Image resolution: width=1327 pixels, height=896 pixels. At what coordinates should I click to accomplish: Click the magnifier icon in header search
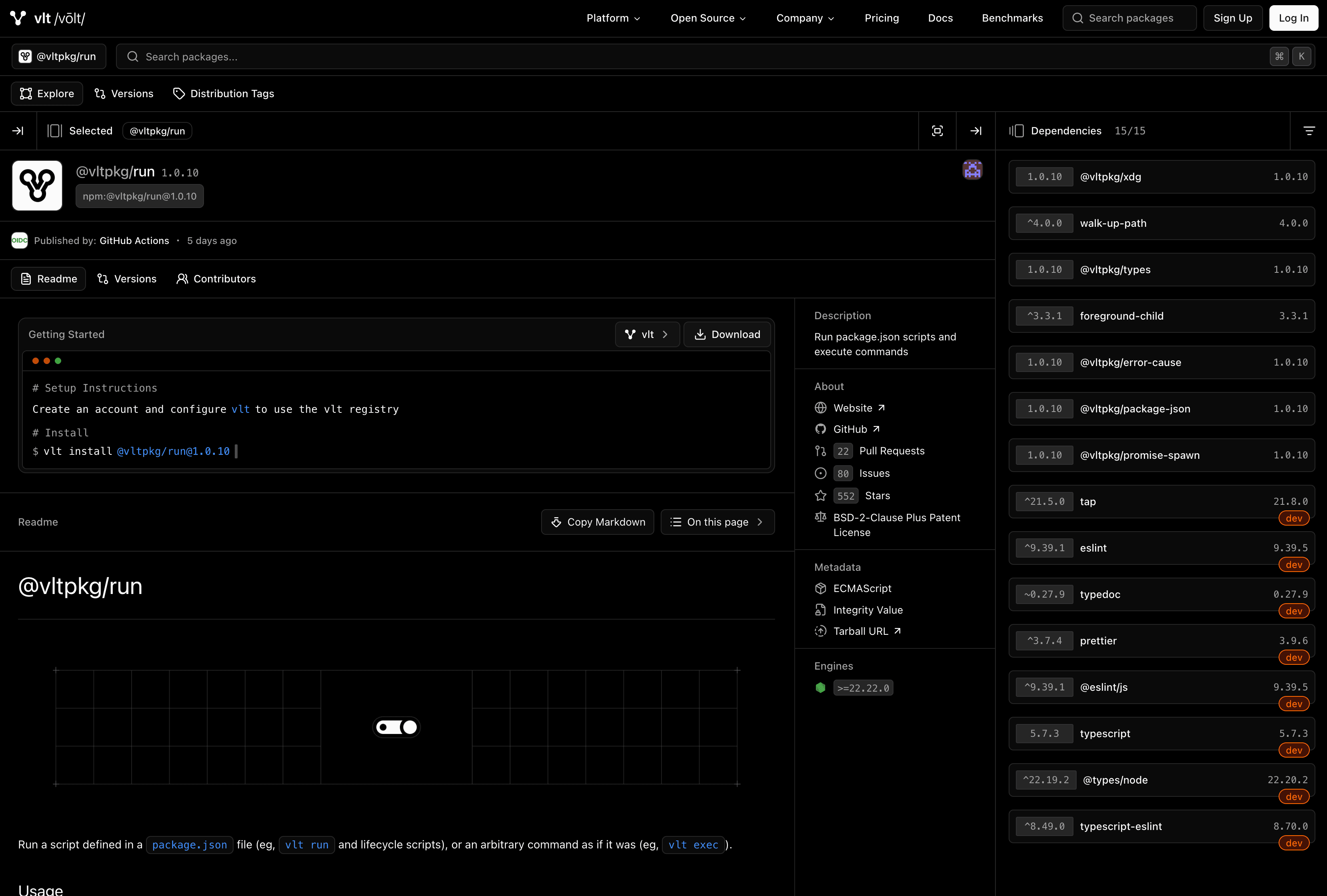(1077, 18)
